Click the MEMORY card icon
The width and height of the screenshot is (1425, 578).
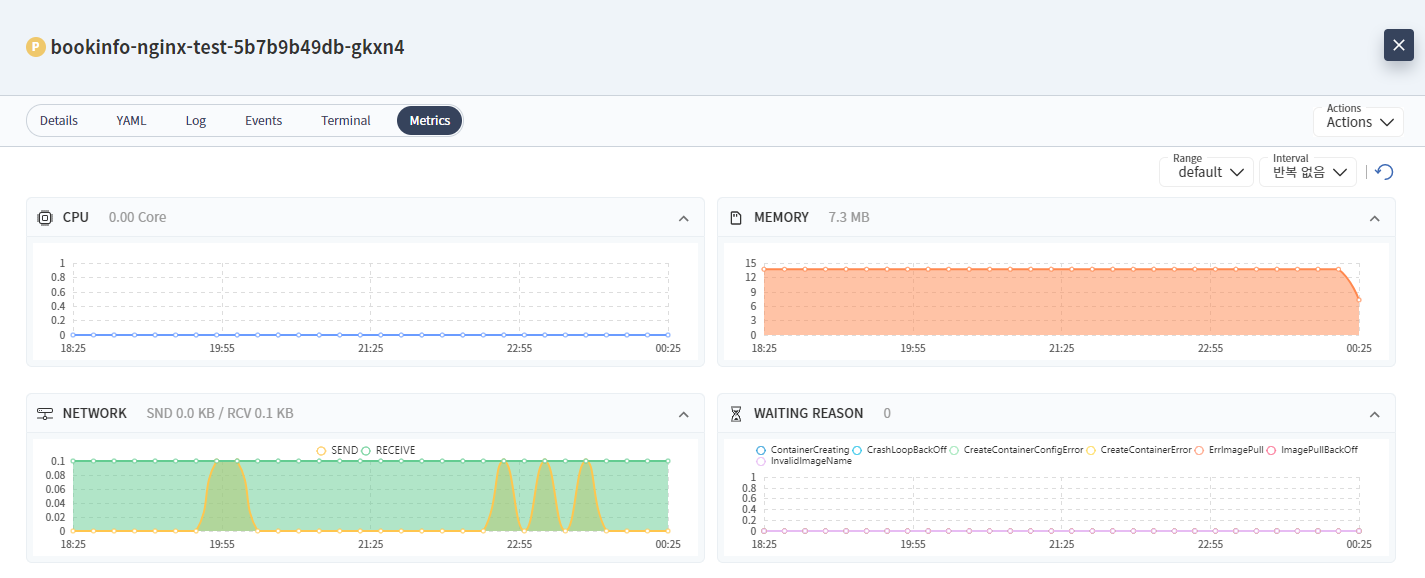(736, 217)
